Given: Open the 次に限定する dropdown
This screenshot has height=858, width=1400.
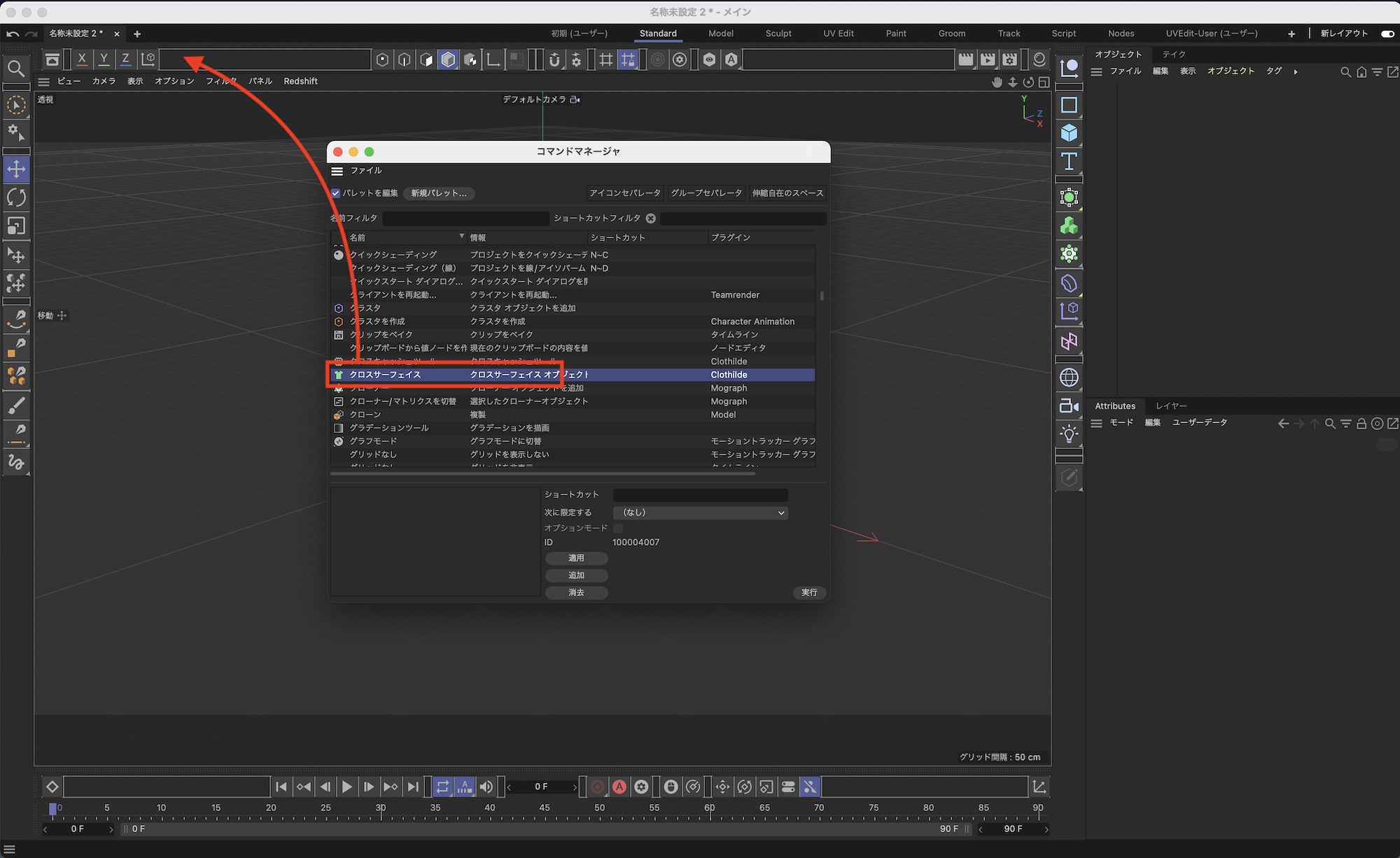Looking at the screenshot, I should (x=700, y=513).
